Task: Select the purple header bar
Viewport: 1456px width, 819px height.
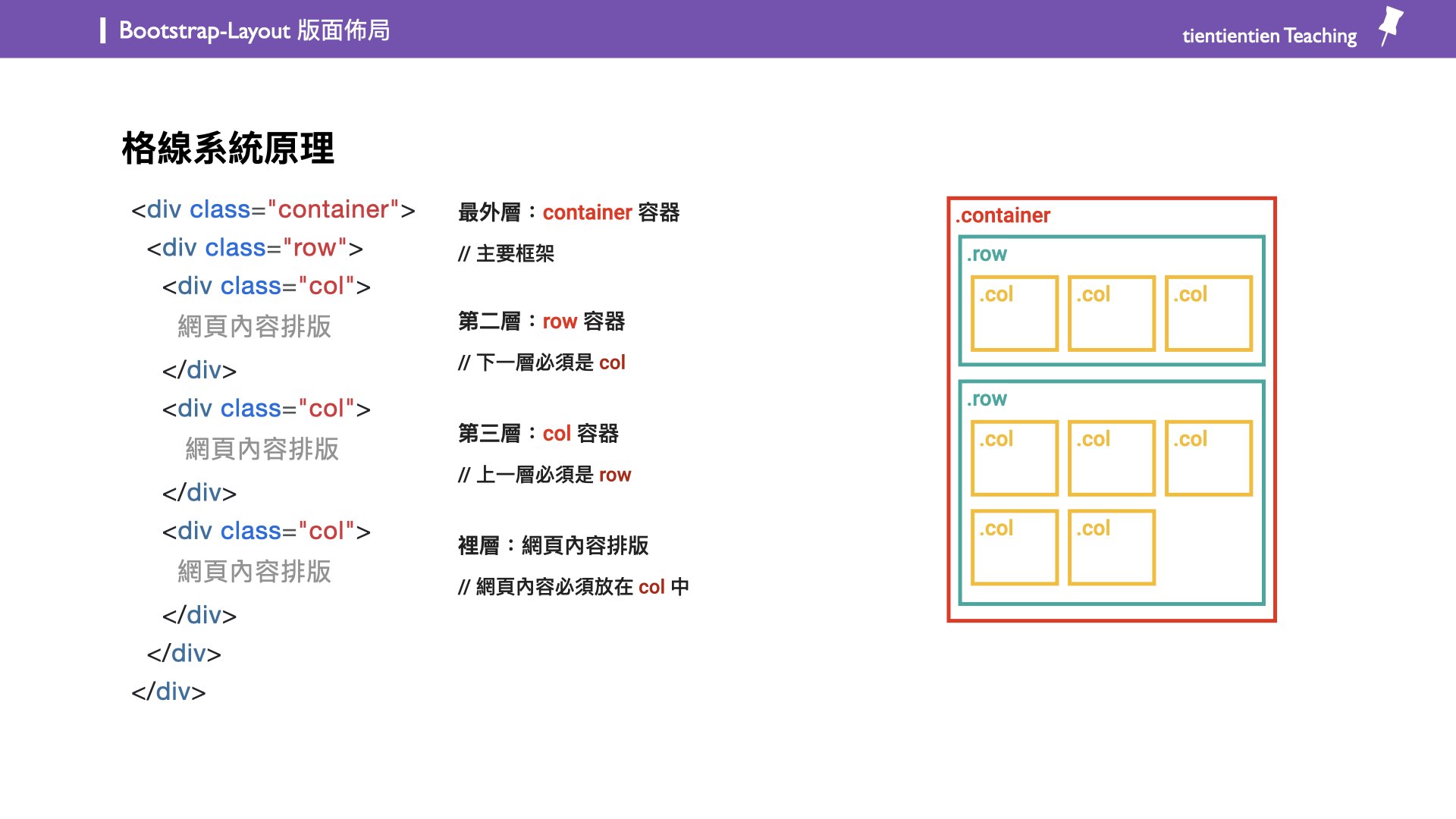Action: [728, 28]
